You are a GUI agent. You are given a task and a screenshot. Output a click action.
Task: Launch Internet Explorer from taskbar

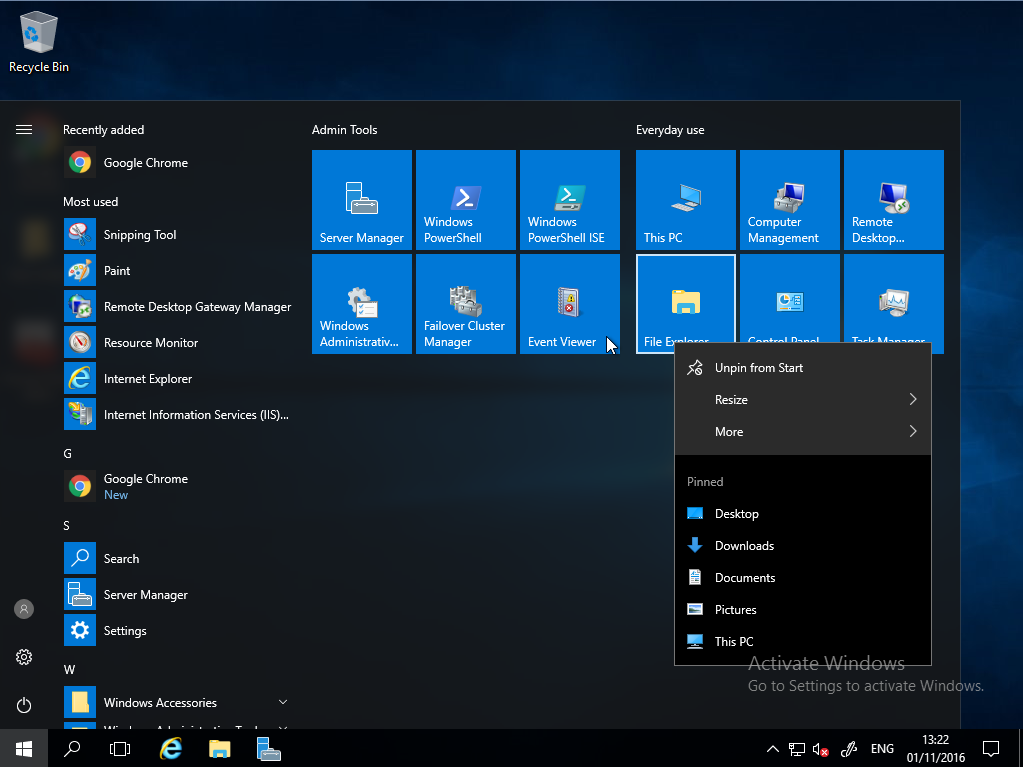[170, 749]
